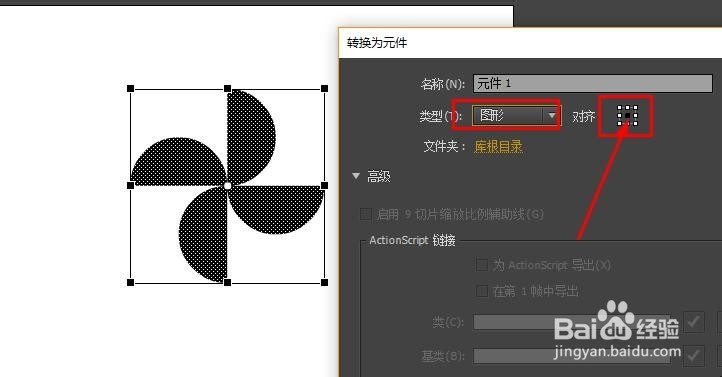Click the bottom-right selection handle of pinwheel

pos(324,282)
